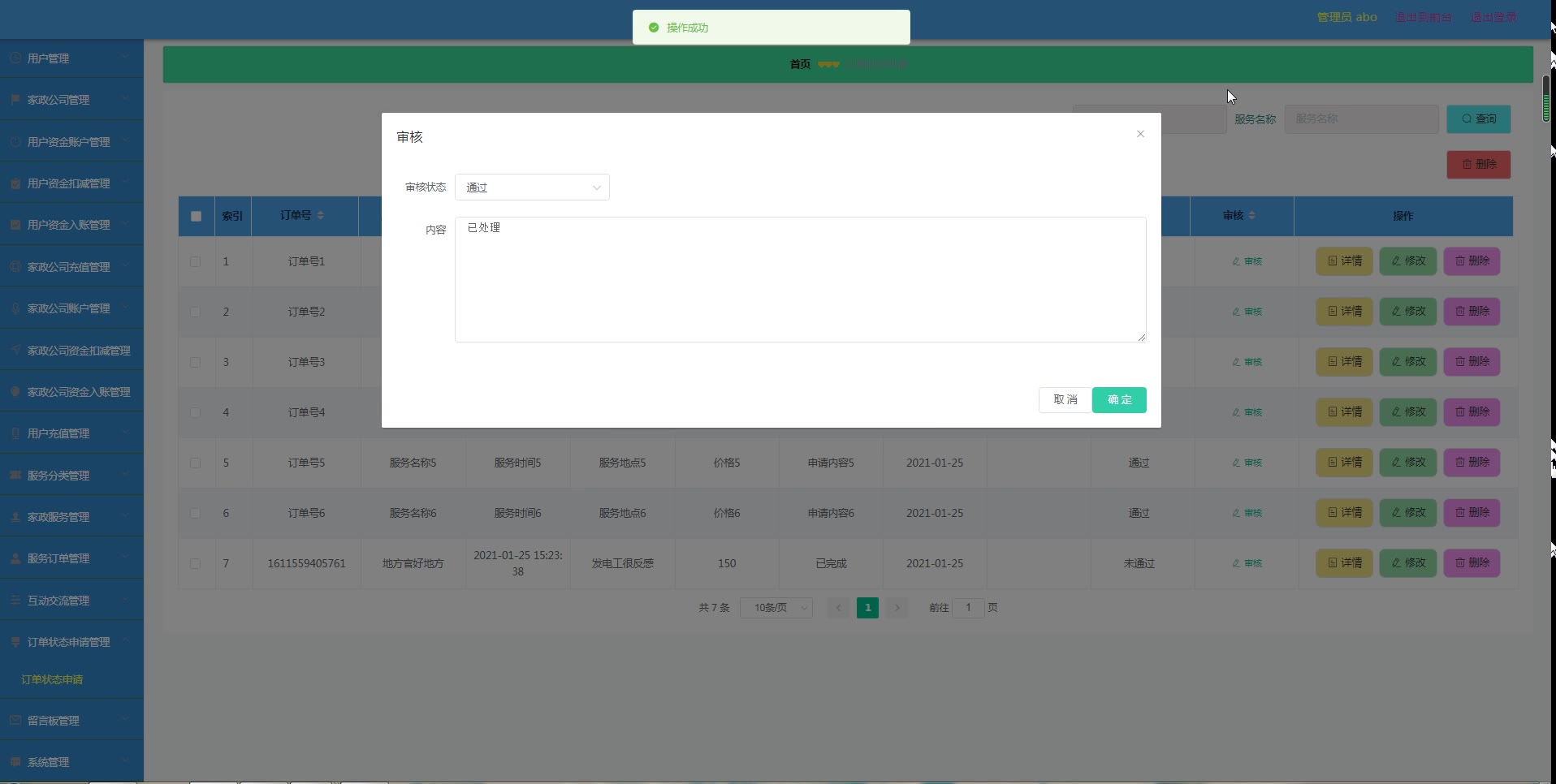Viewport: 1556px width, 784px height.
Task: Expand the 家政公司账户管理 sidebar menu
Action: click(71, 308)
